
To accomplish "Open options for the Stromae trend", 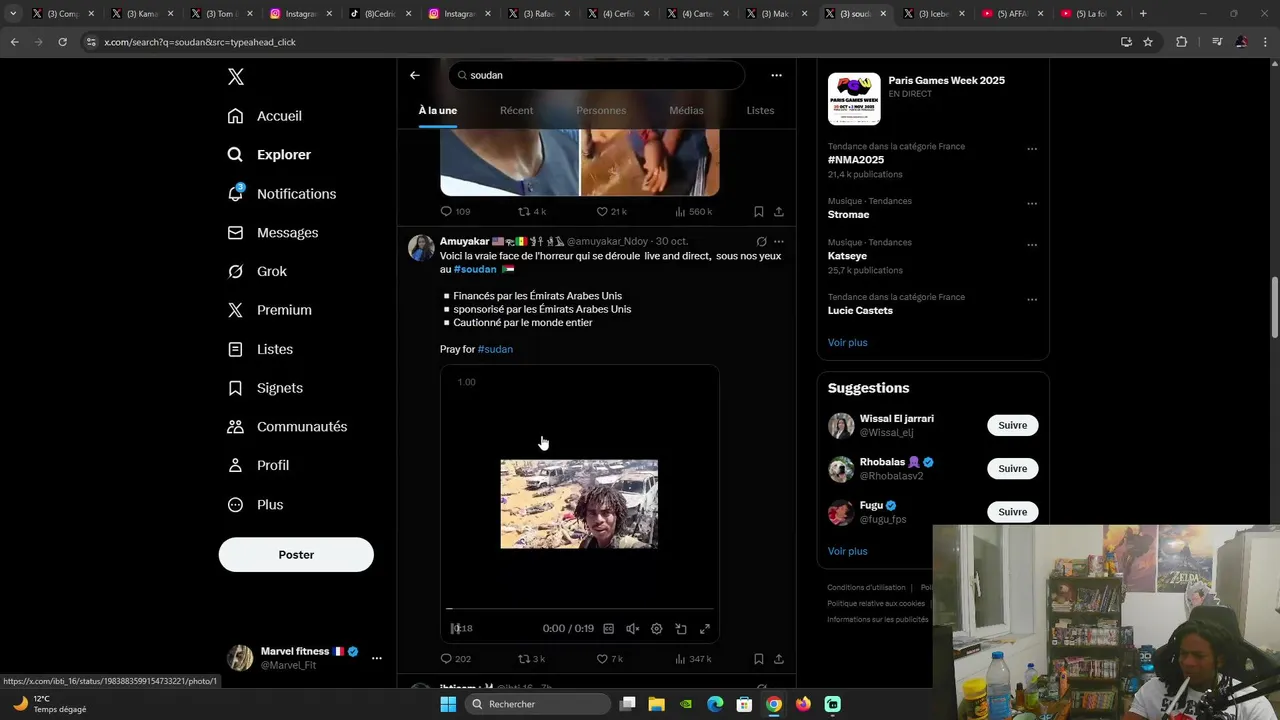I will (1032, 204).
